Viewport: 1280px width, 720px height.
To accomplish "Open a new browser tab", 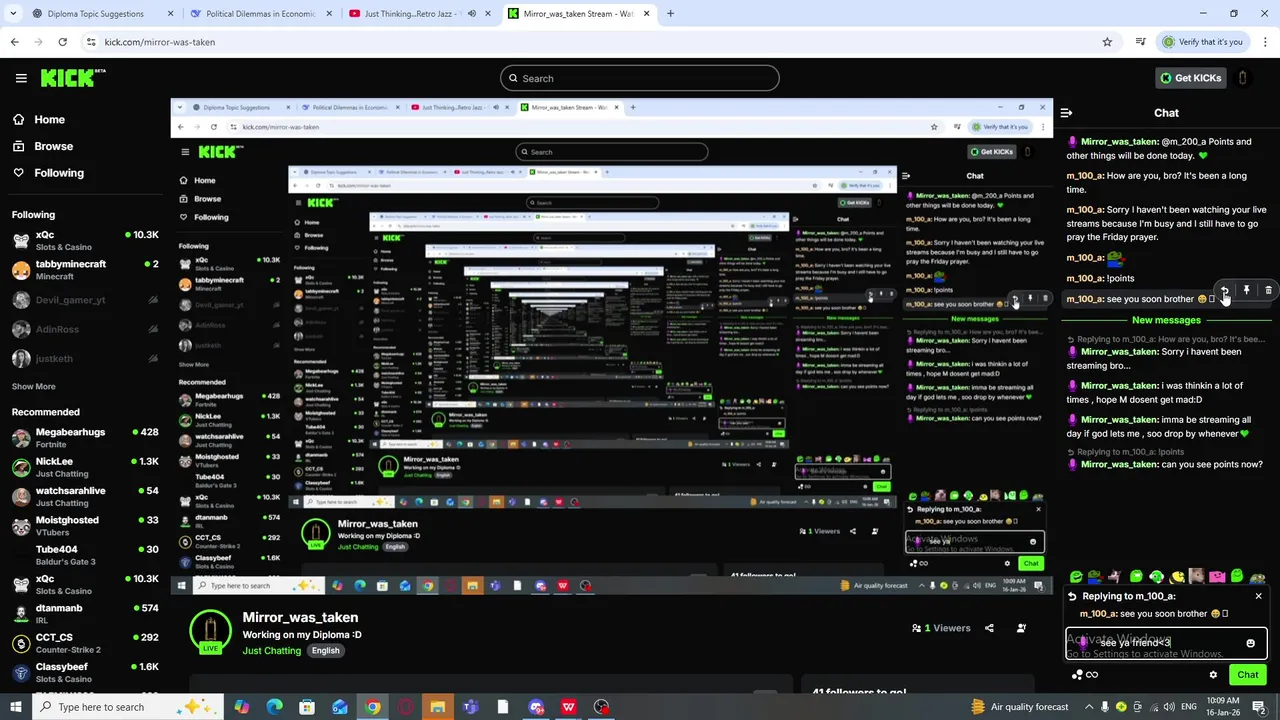I will tap(670, 14).
